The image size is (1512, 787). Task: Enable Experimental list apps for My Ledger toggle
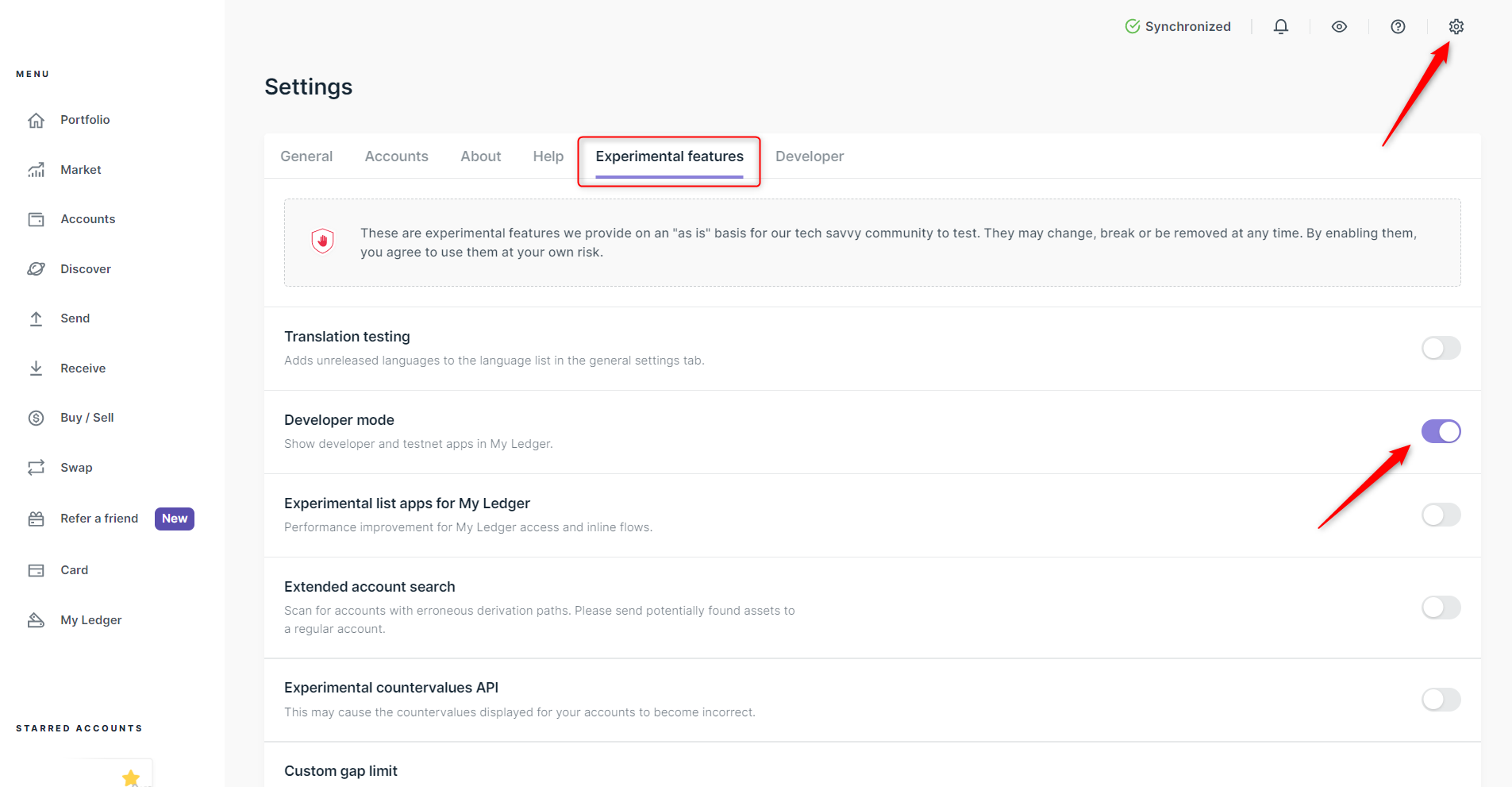[x=1441, y=515]
